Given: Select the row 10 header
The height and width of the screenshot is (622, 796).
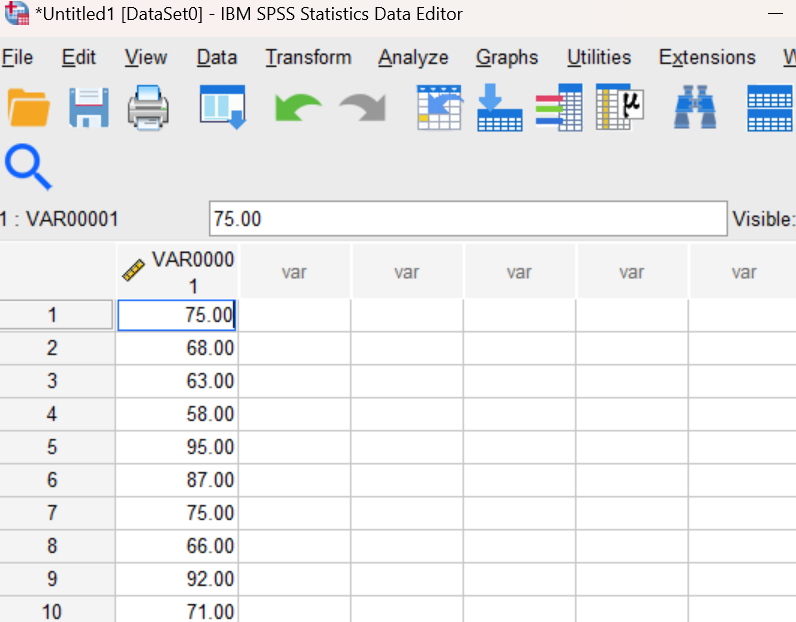Looking at the screenshot, I should [x=57, y=609].
